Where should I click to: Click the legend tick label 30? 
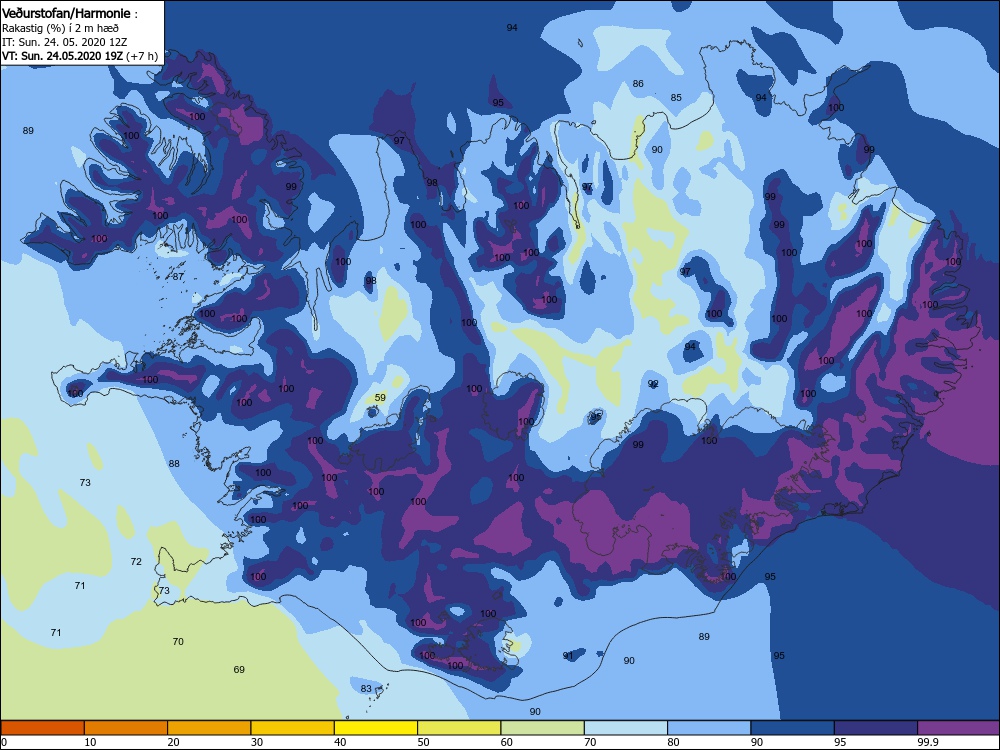click(x=257, y=742)
